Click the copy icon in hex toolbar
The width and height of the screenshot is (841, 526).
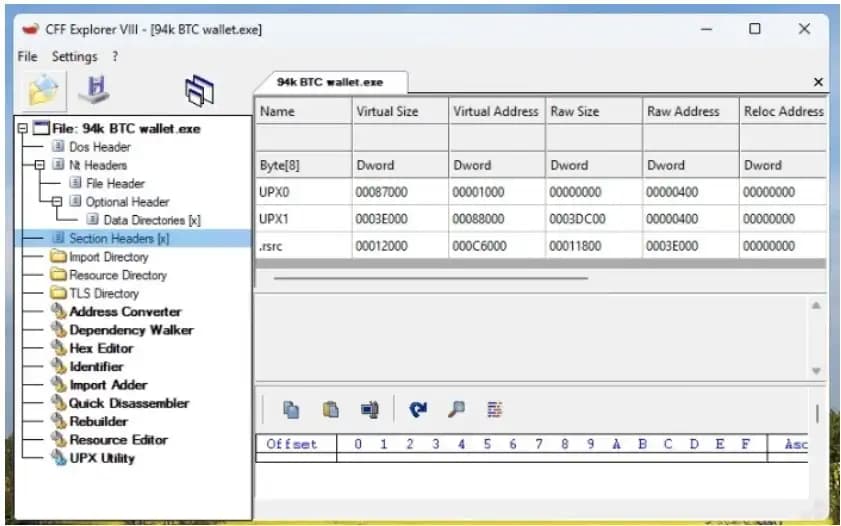pos(291,410)
